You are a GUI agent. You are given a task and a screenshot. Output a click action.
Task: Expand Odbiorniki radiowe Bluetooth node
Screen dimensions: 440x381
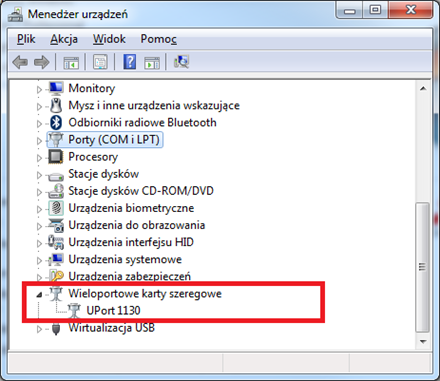pyautogui.click(x=39, y=124)
